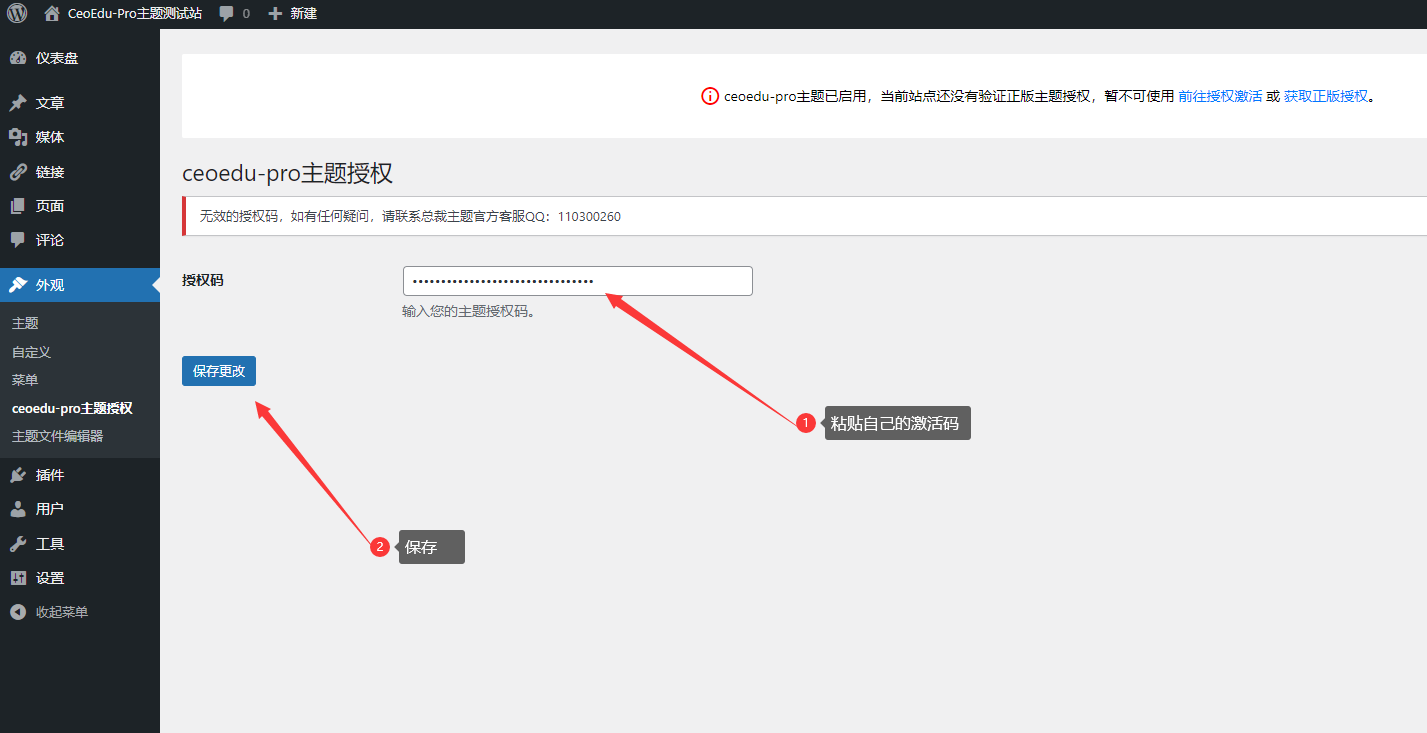Viewport: 1427px width, 733px height.
Task: Click the wrench icon for 工具
Action: pos(18,544)
